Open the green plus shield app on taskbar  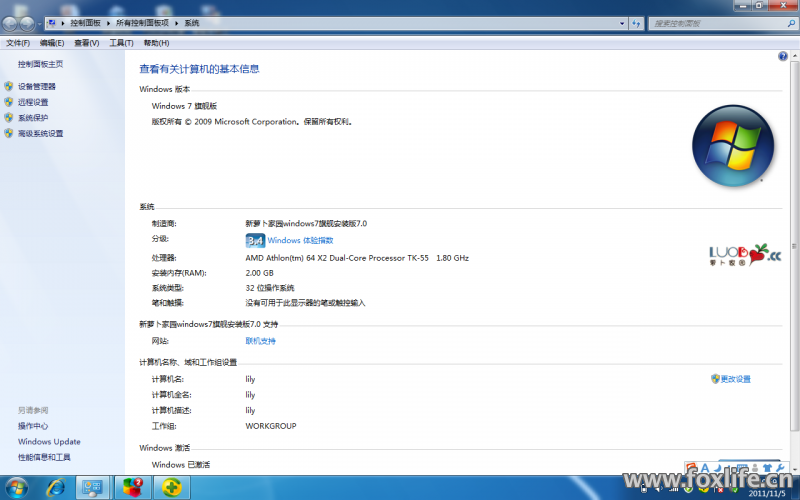pyautogui.click(x=172, y=488)
